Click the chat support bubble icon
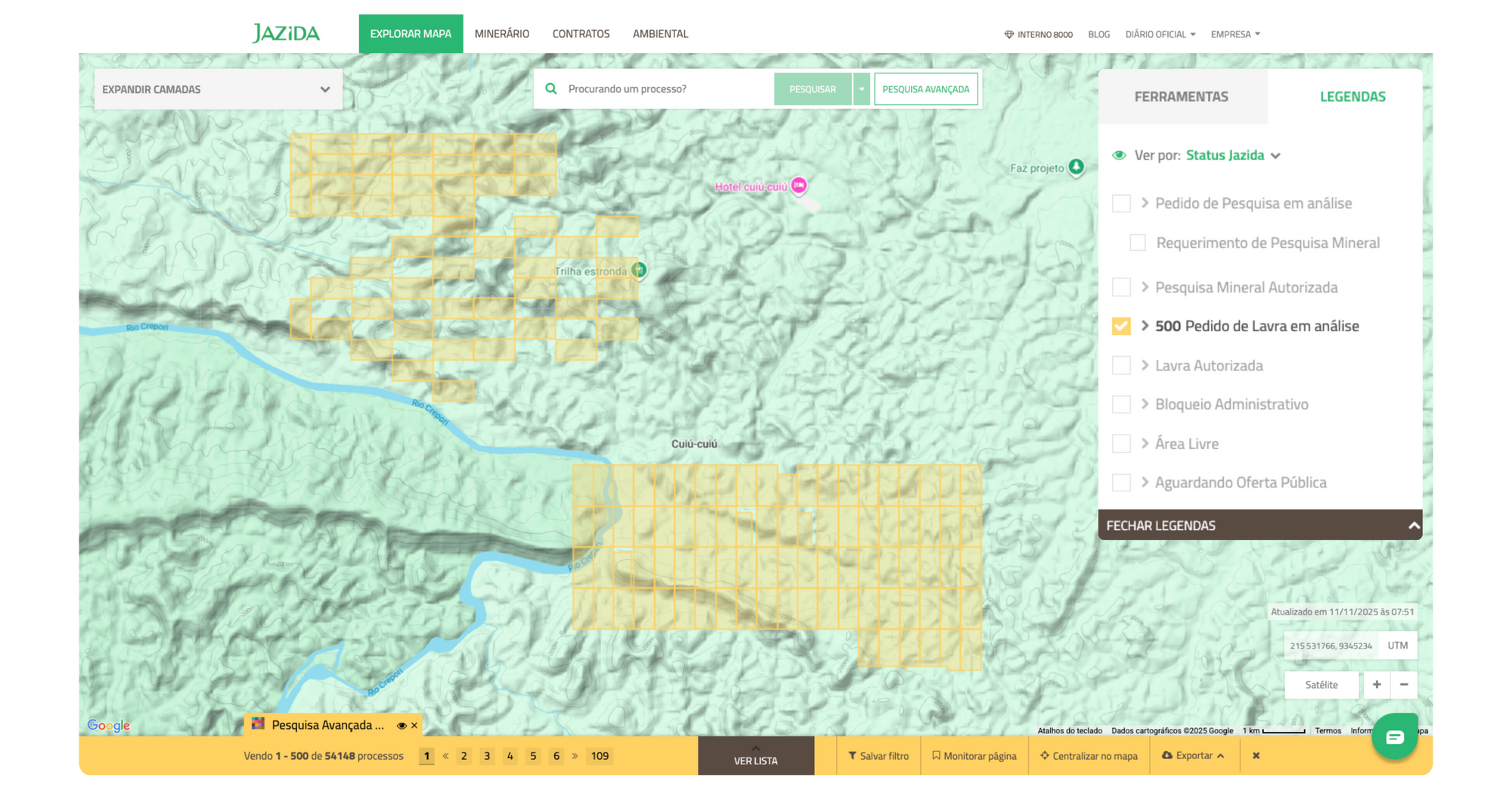This screenshot has width=1512, height=790. coord(1394,736)
